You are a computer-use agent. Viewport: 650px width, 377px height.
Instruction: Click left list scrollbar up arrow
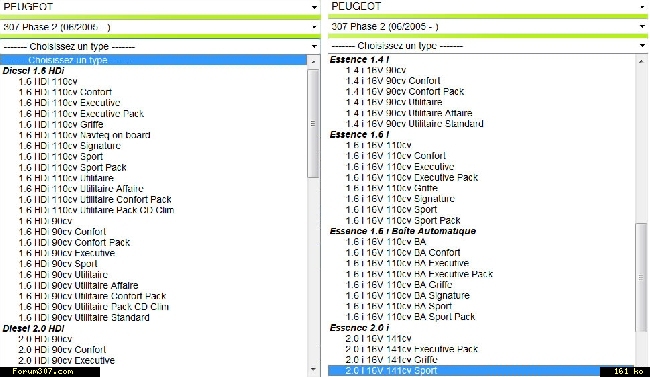[x=313, y=62]
